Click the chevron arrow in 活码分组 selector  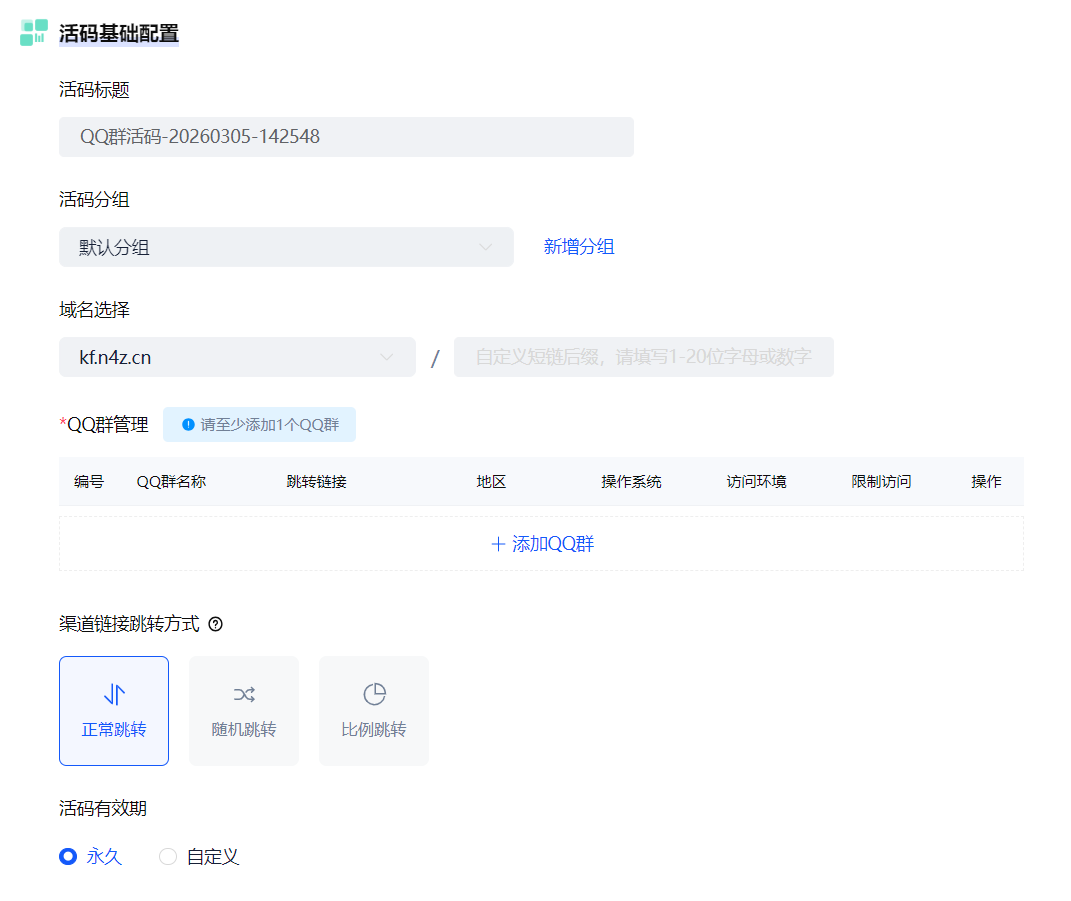[486, 247]
